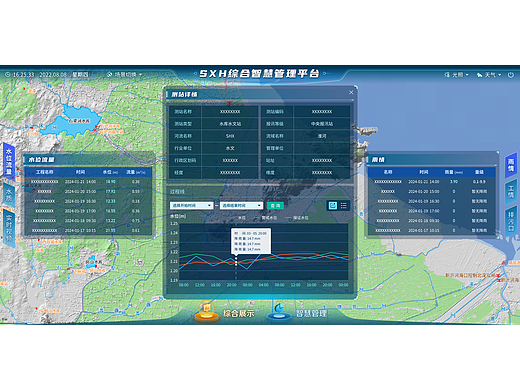Toggle the blue 保证水位 legend series
The height and width of the screenshot is (390, 520).
click(x=297, y=218)
